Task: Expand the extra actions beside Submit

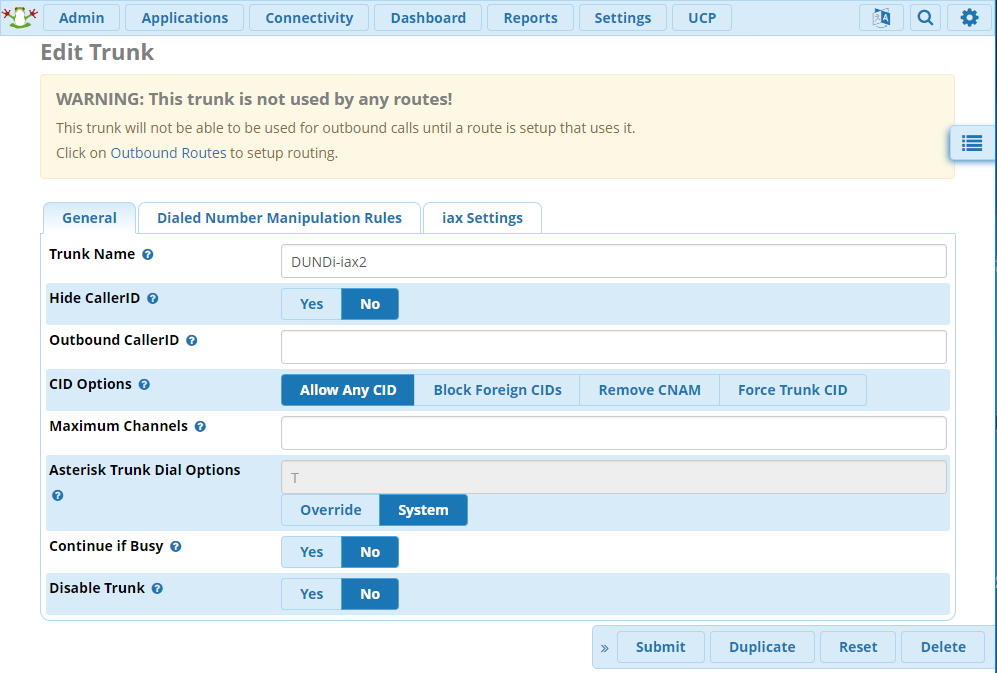Action: click(x=604, y=646)
